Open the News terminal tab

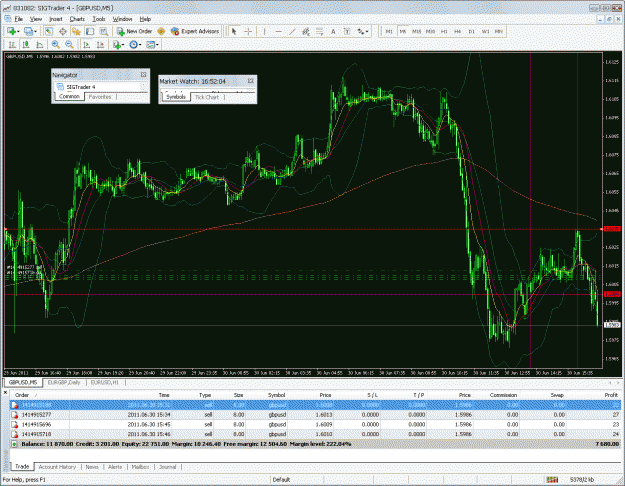tap(92, 467)
